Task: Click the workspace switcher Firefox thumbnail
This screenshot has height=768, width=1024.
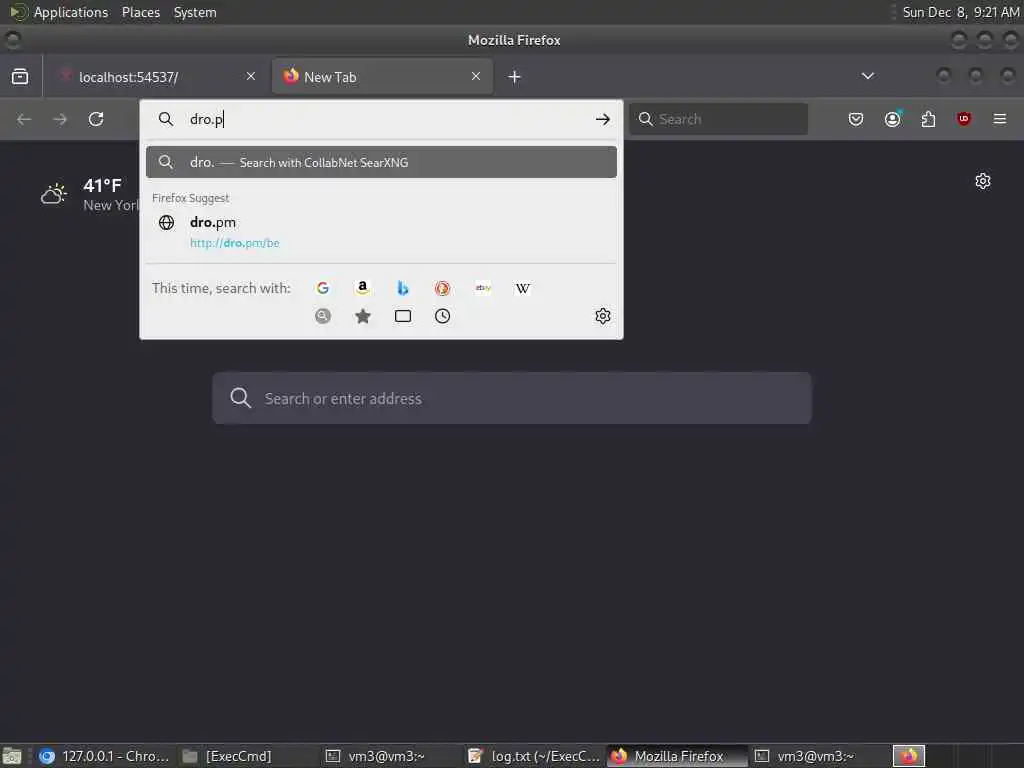Action: click(909, 756)
